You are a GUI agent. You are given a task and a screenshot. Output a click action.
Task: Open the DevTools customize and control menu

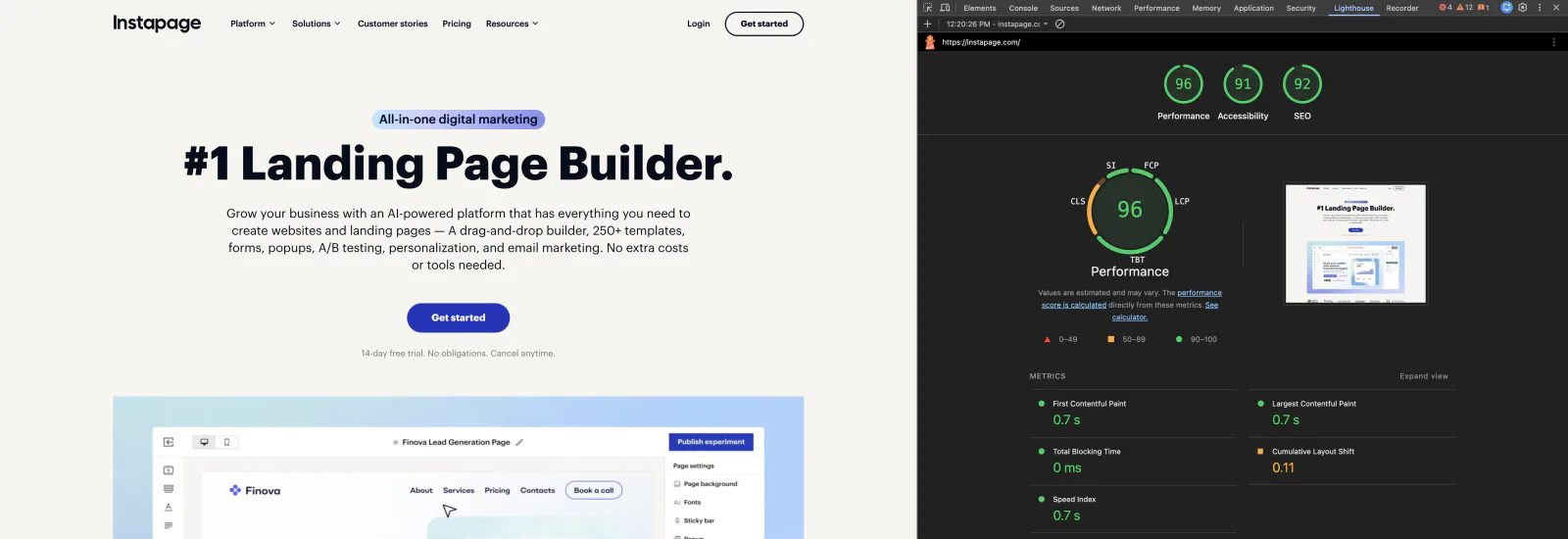coord(1540,8)
